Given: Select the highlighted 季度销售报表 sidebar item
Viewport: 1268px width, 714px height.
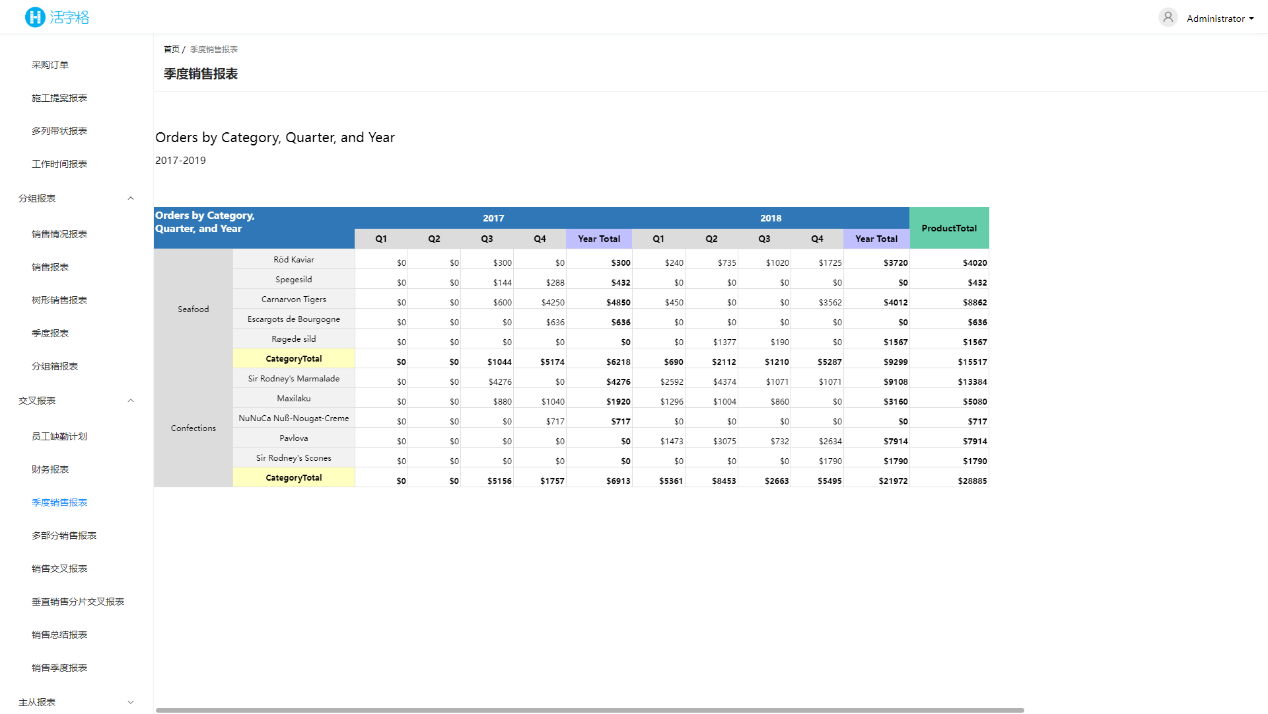Looking at the screenshot, I should click(59, 502).
